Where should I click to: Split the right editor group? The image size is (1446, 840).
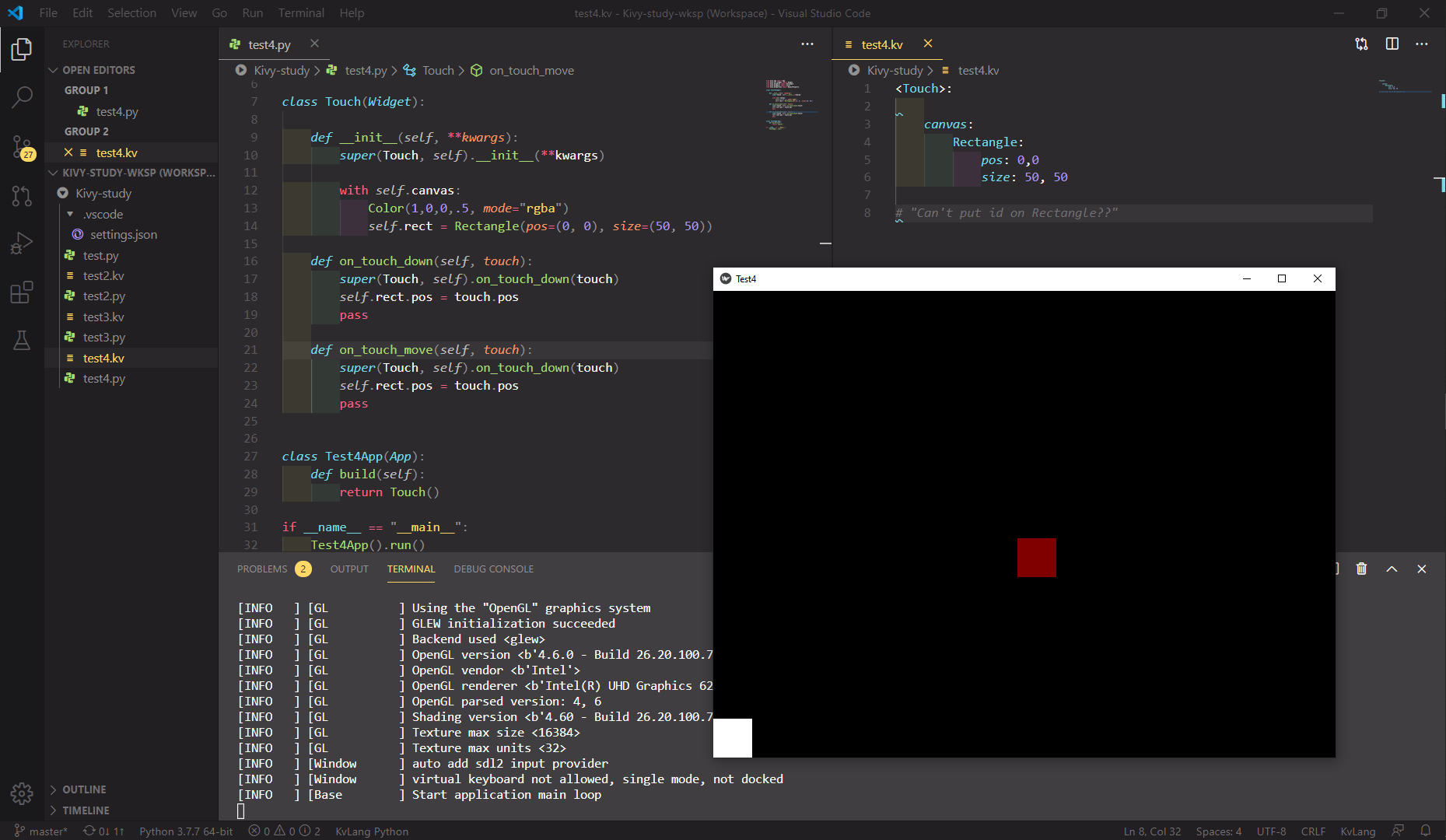[1392, 44]
